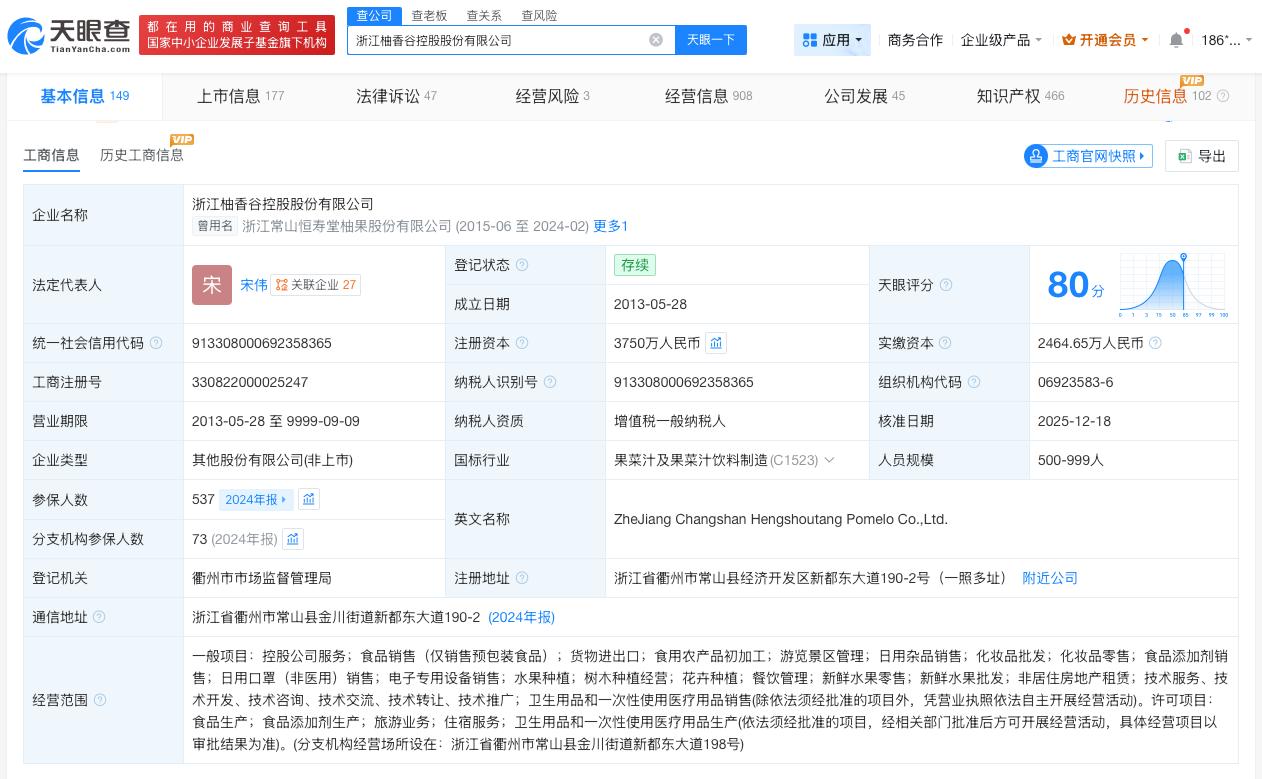Expand 更多1 under the former company name
This screenshot has height=779, width=1262.
point(610,226)
